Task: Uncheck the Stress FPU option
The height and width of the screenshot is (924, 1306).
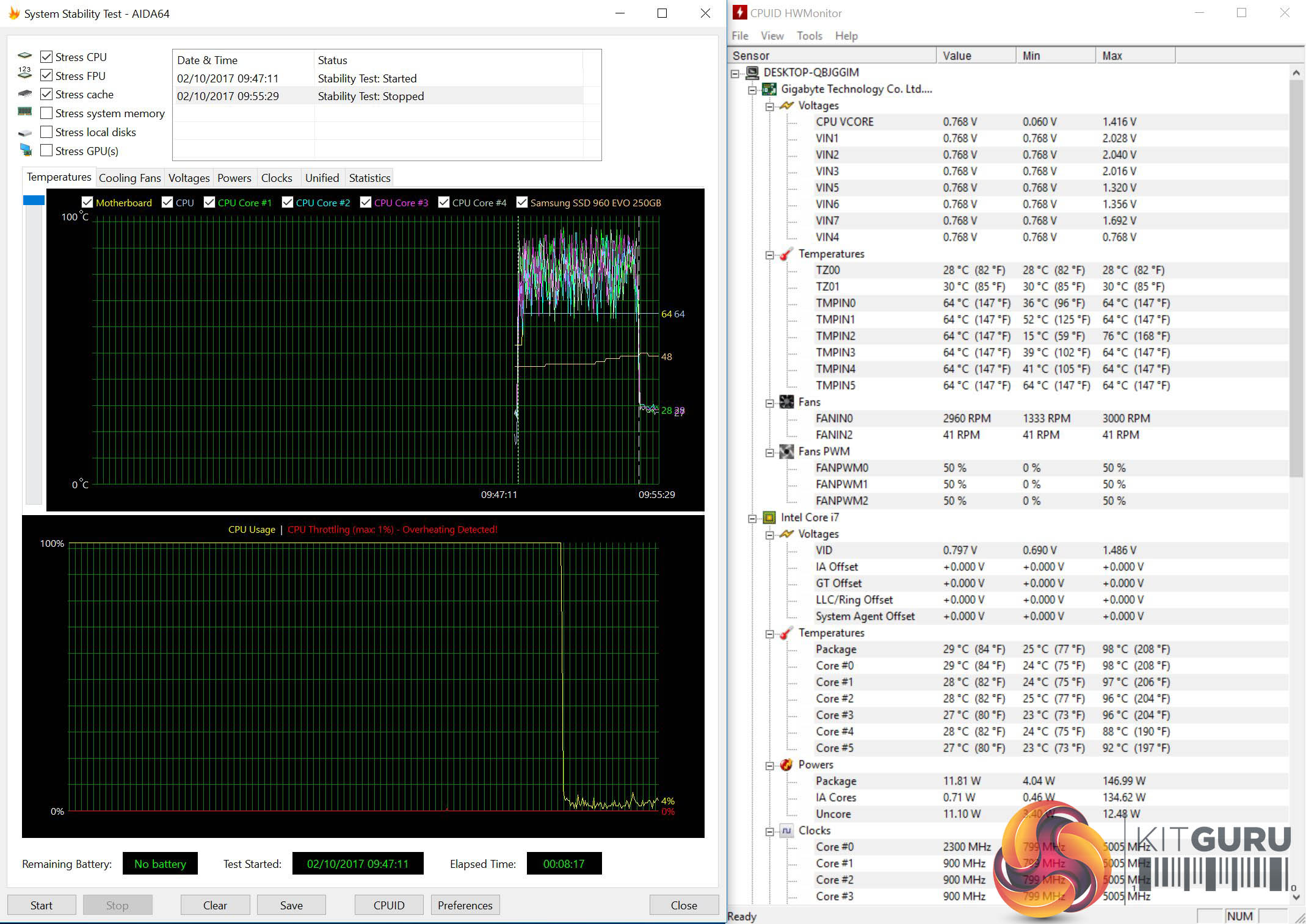Action: (46, 76)
